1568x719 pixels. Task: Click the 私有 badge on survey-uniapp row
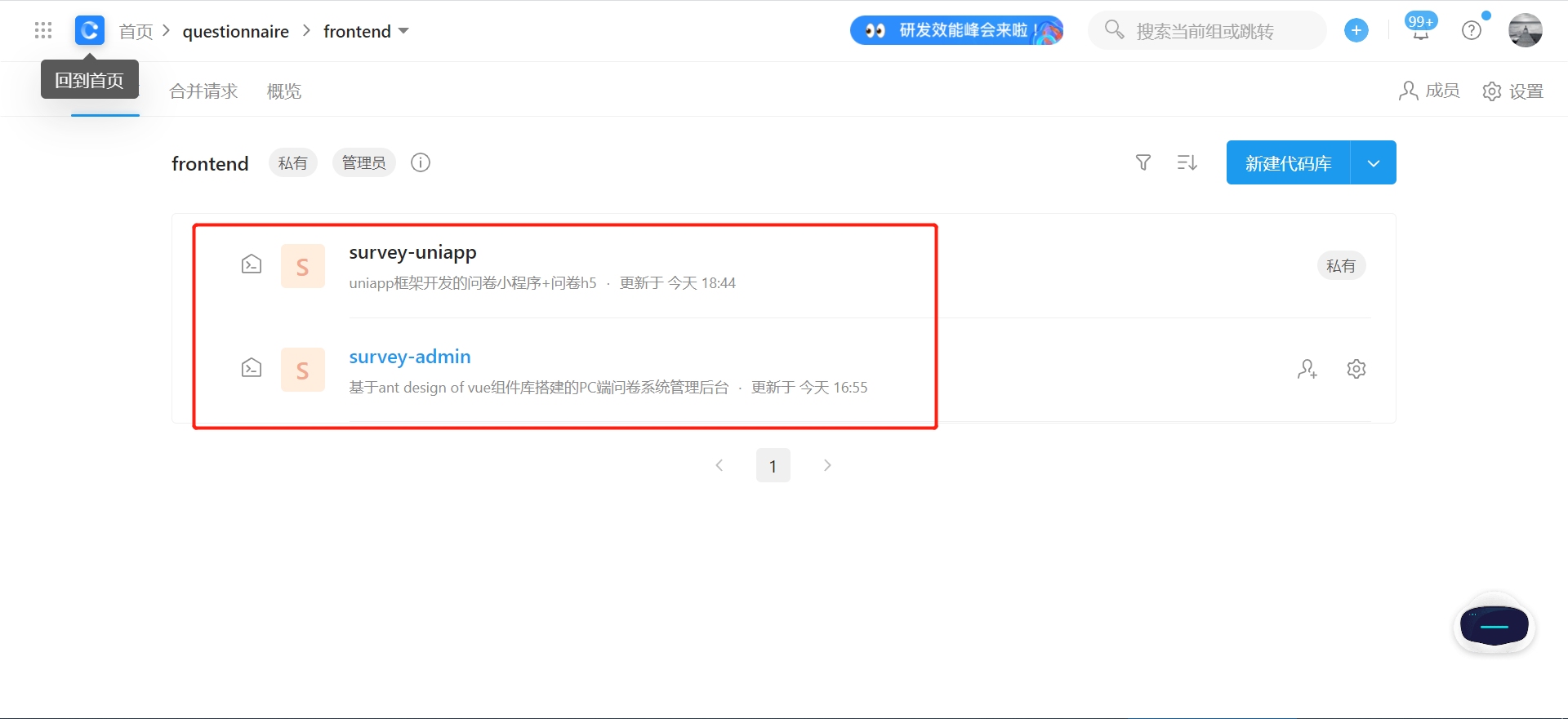pyautogui.click(x=1341, y=266)
